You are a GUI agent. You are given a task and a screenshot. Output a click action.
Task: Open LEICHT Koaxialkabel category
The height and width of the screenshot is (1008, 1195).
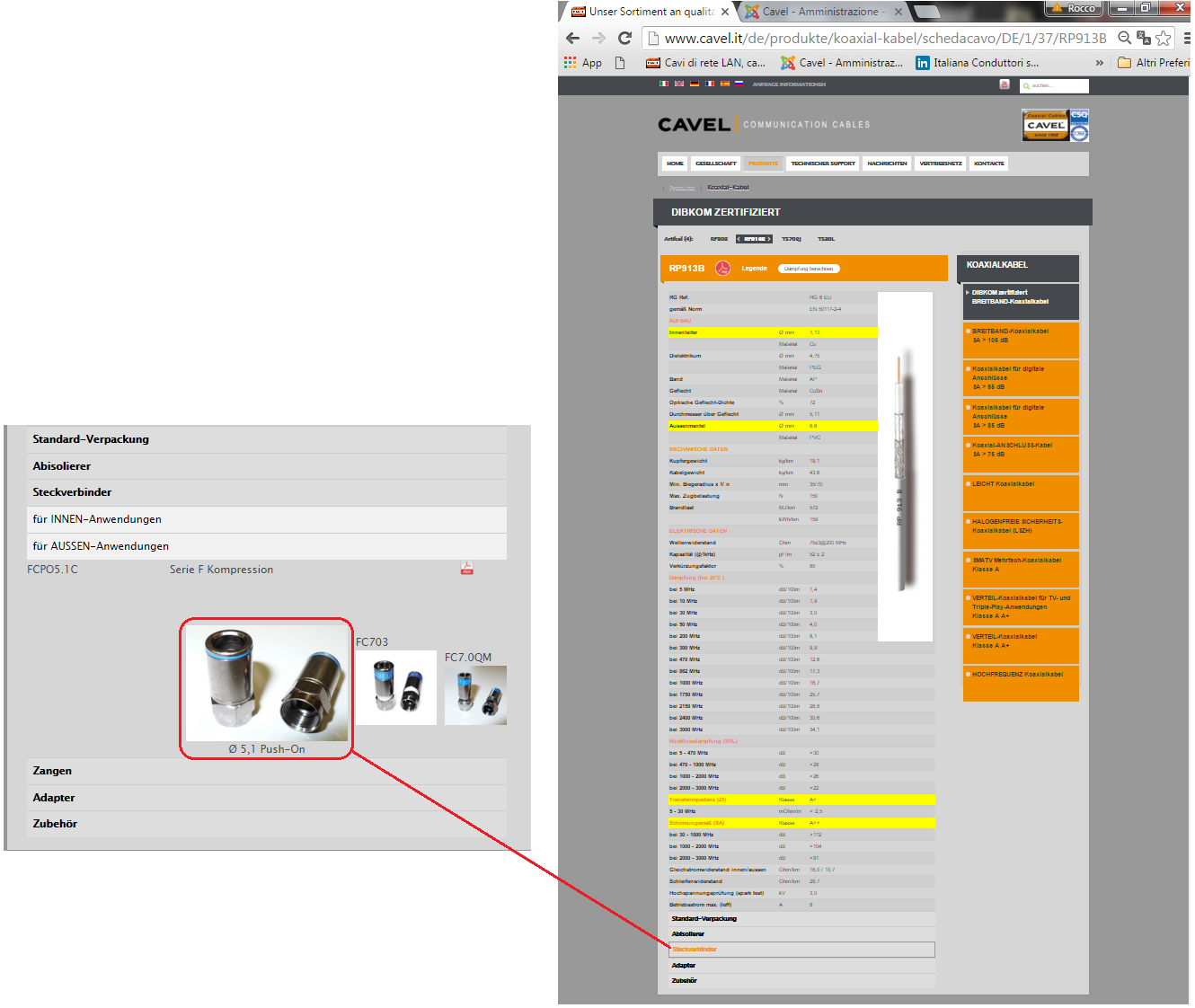pyautogui.click(x=1021, y=492)
